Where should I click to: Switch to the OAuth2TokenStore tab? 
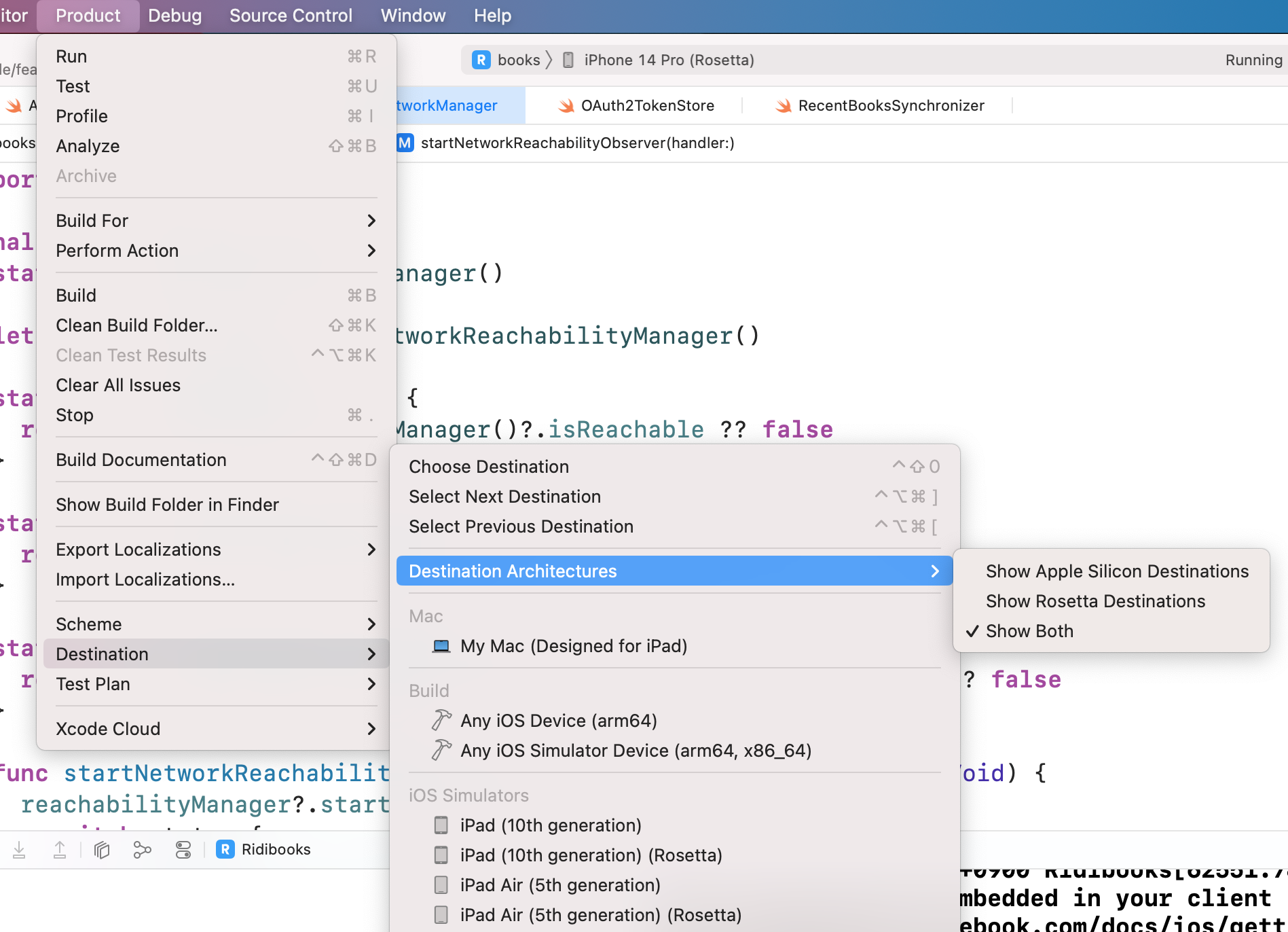[647, 105]
